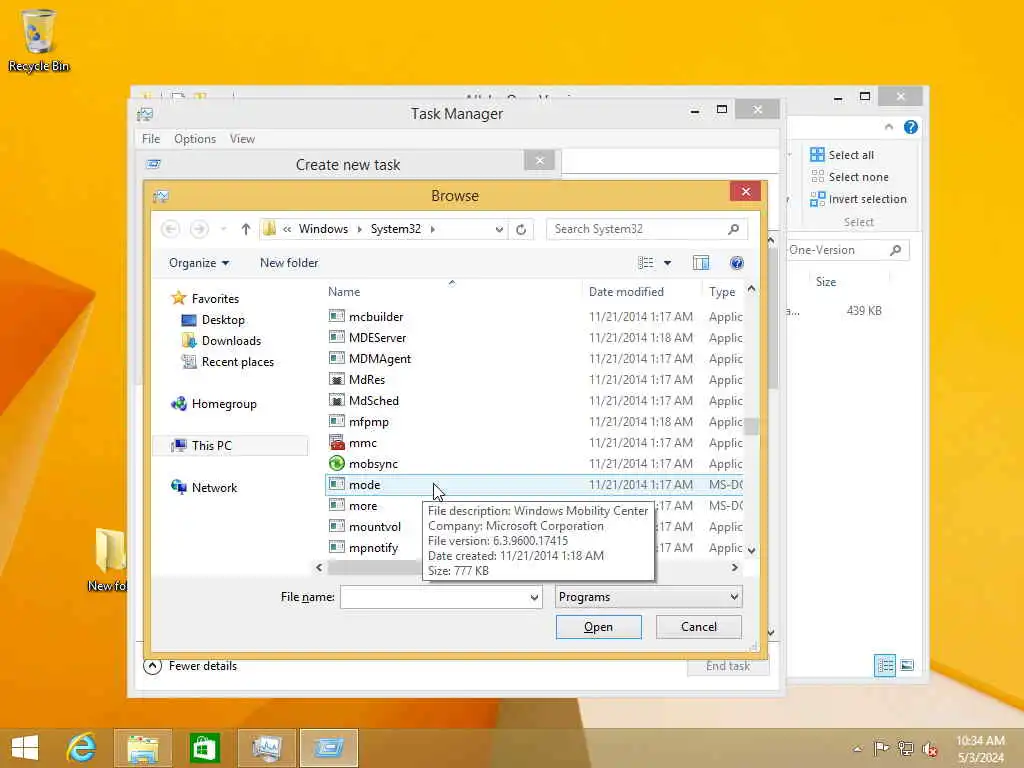1024x768 pixels.
Task: Click the Action Center flag in tray
Action: (x=881, y=748)
